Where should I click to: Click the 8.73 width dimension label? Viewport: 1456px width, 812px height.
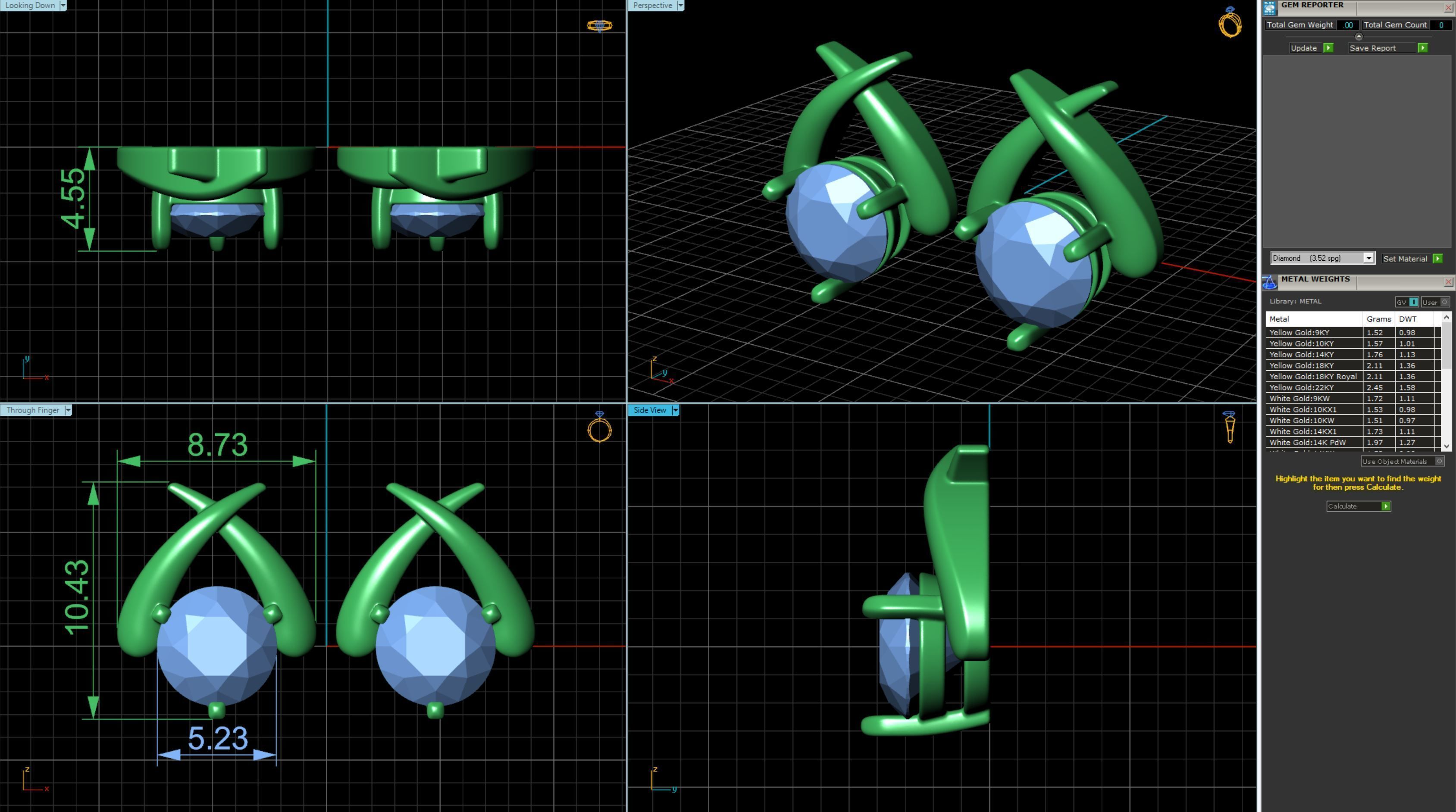coord(218,445)
